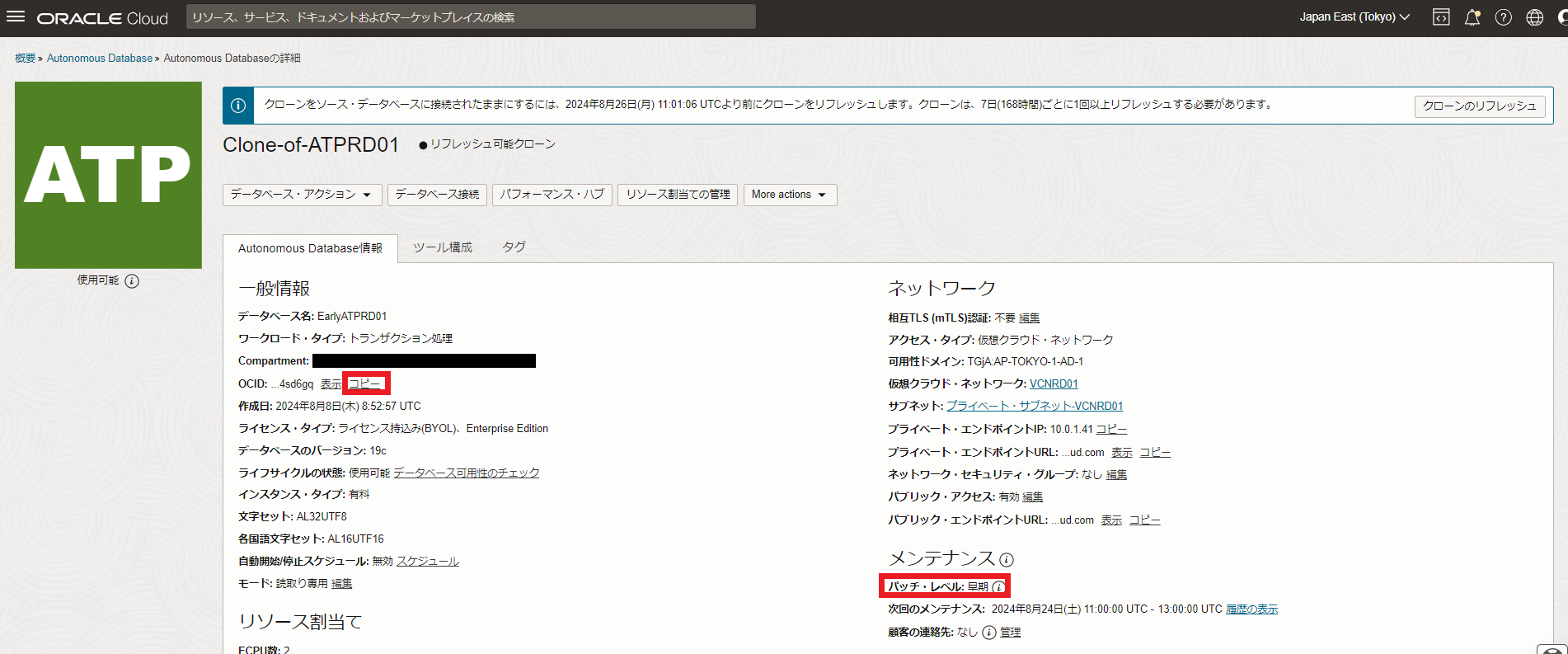This screenshot has width=1568, height=654.
Task: Open the notifications bell icon
Action: [1472, 17]
